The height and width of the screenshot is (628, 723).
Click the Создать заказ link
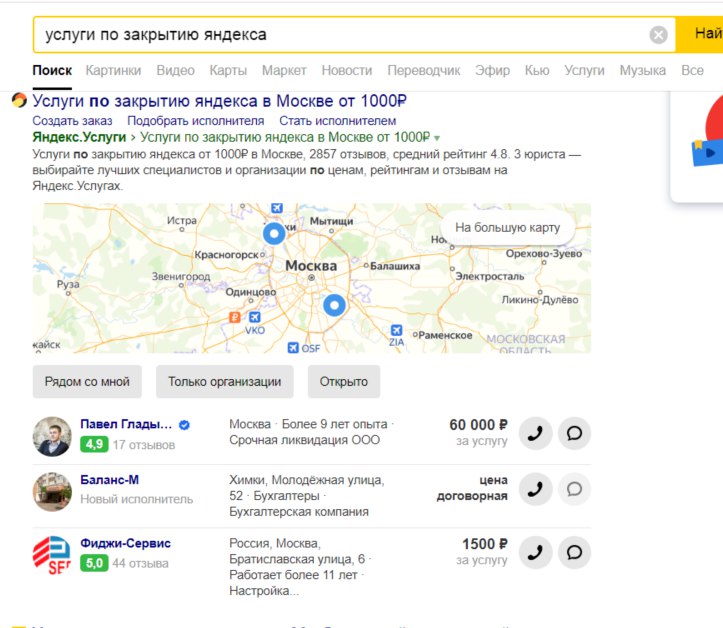[72, 121]
